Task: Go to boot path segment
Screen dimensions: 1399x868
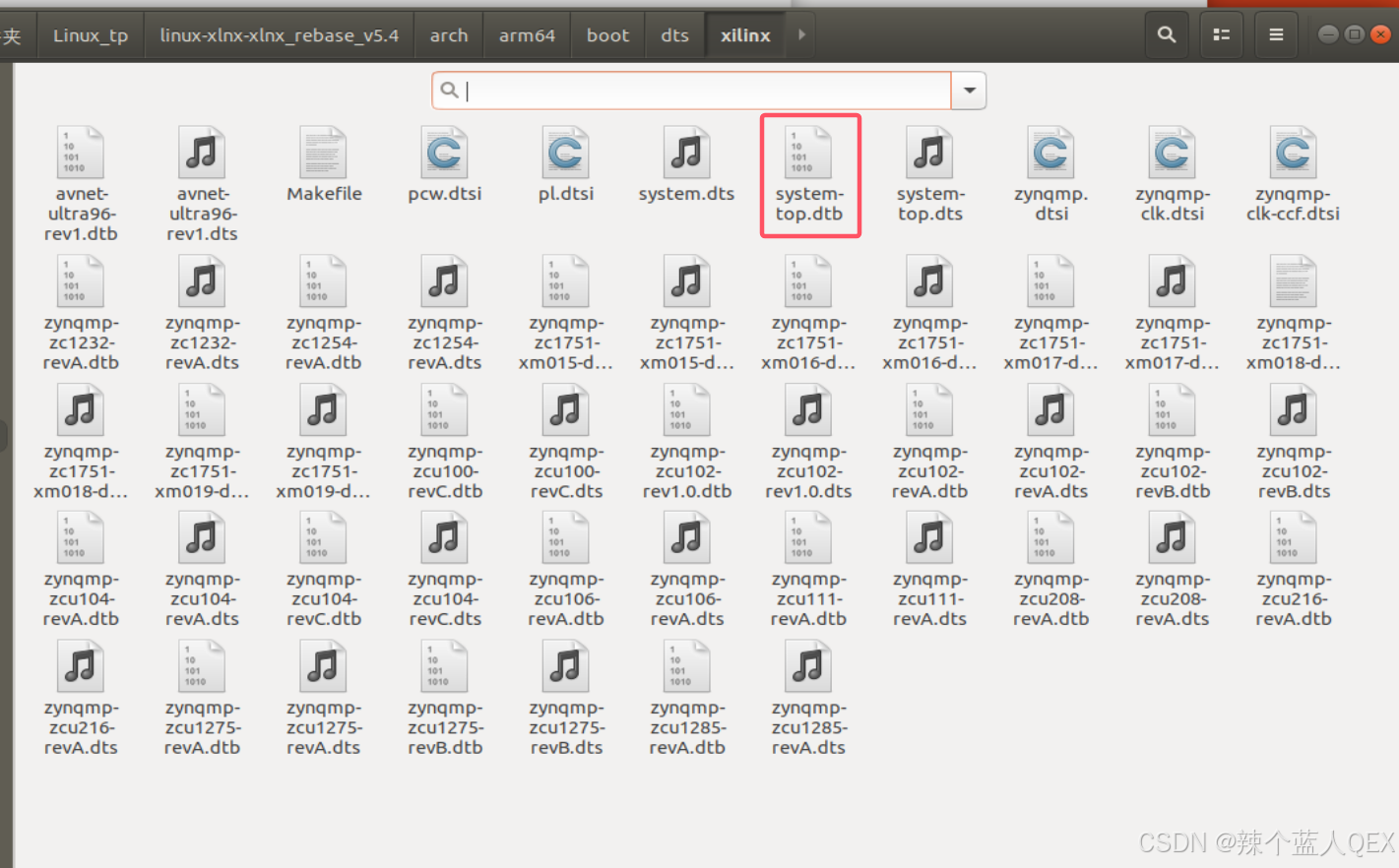Action: [607, 35]
